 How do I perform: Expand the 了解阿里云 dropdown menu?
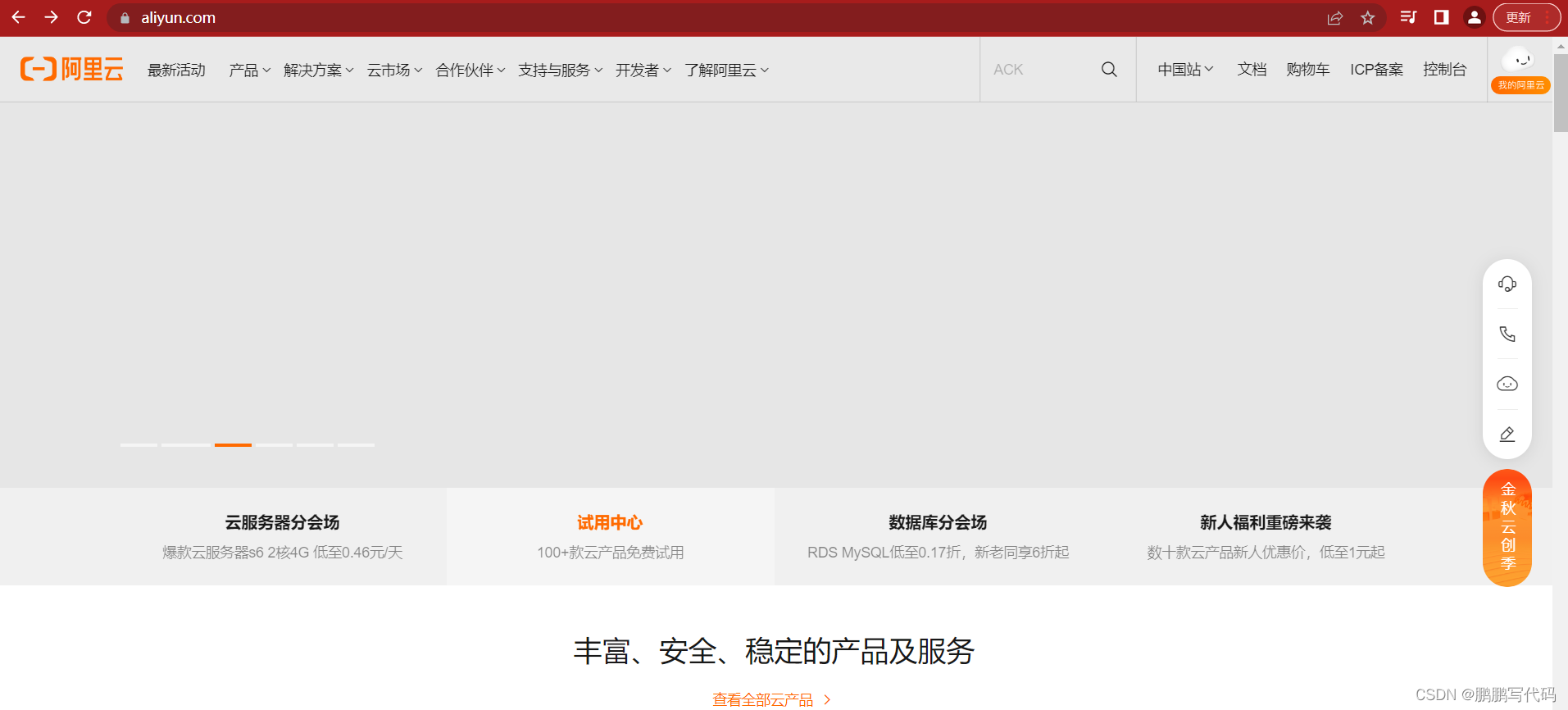[727, 71]
